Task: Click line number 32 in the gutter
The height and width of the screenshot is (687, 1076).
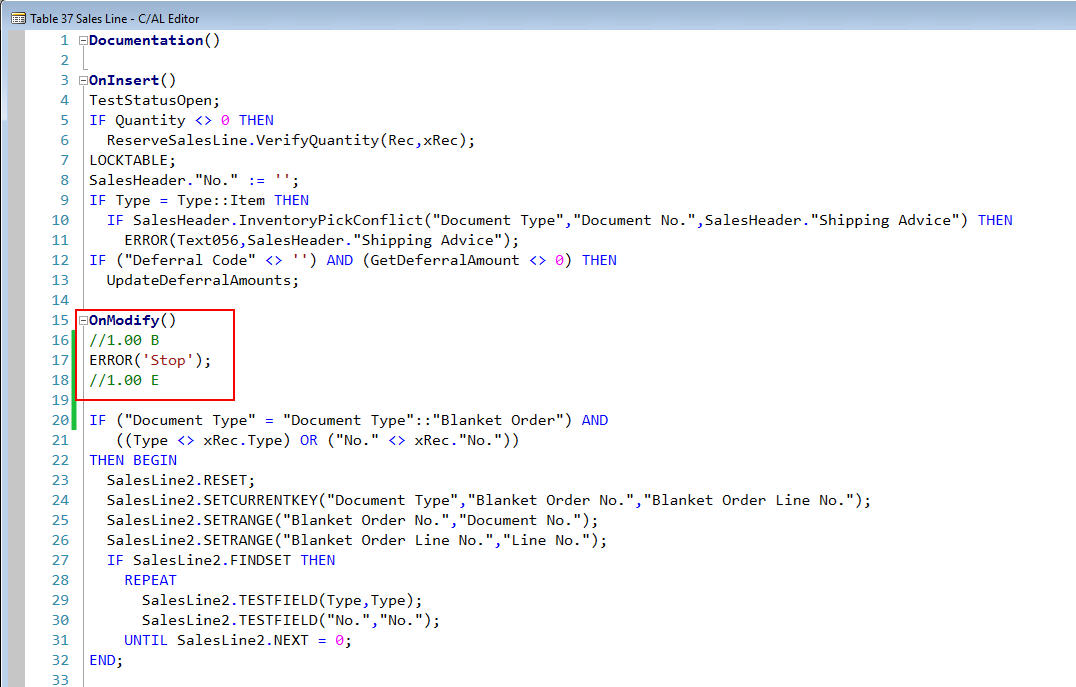Action: pos(60,660)
